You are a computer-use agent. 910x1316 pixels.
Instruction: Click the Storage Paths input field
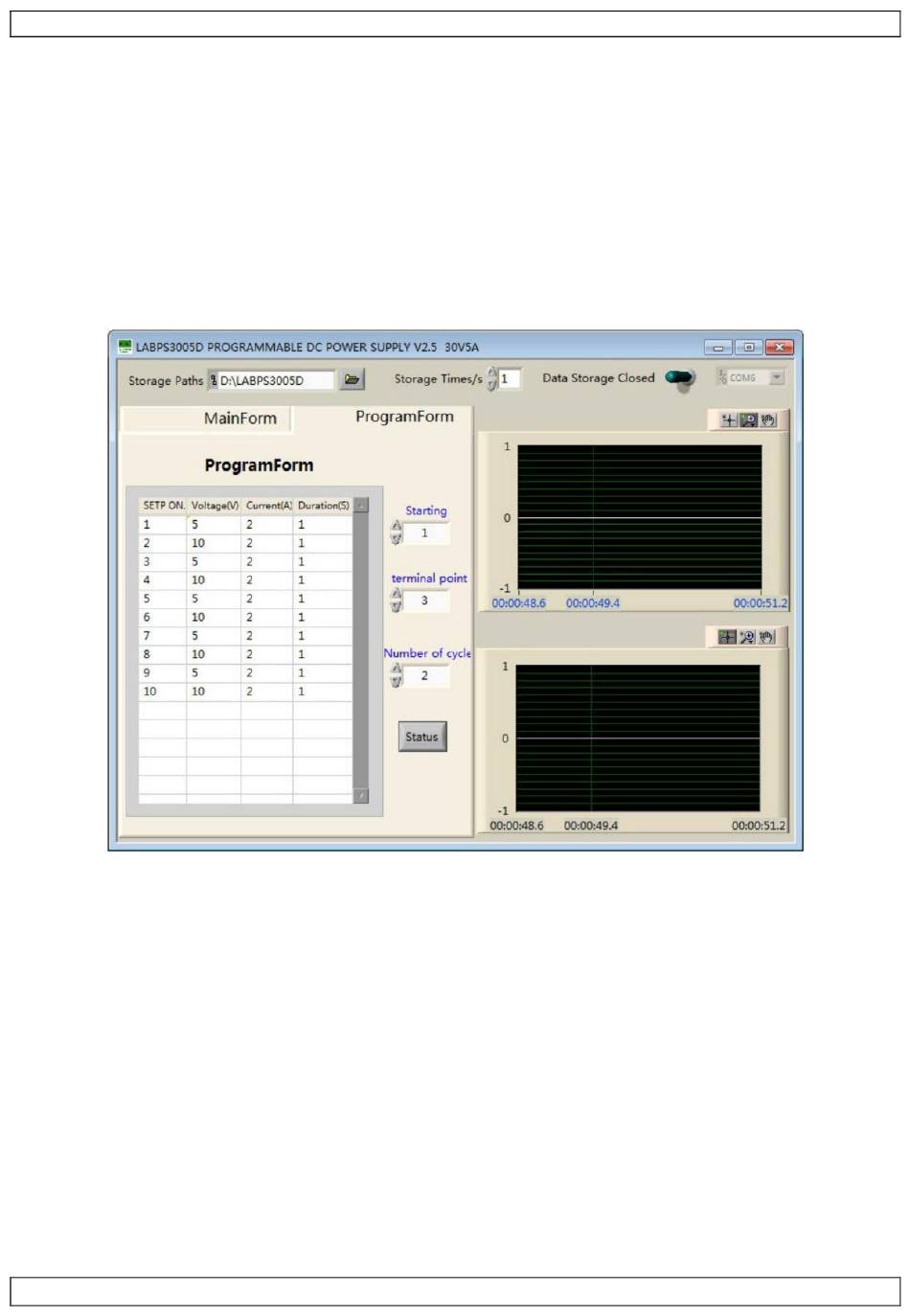coord(274,380)
